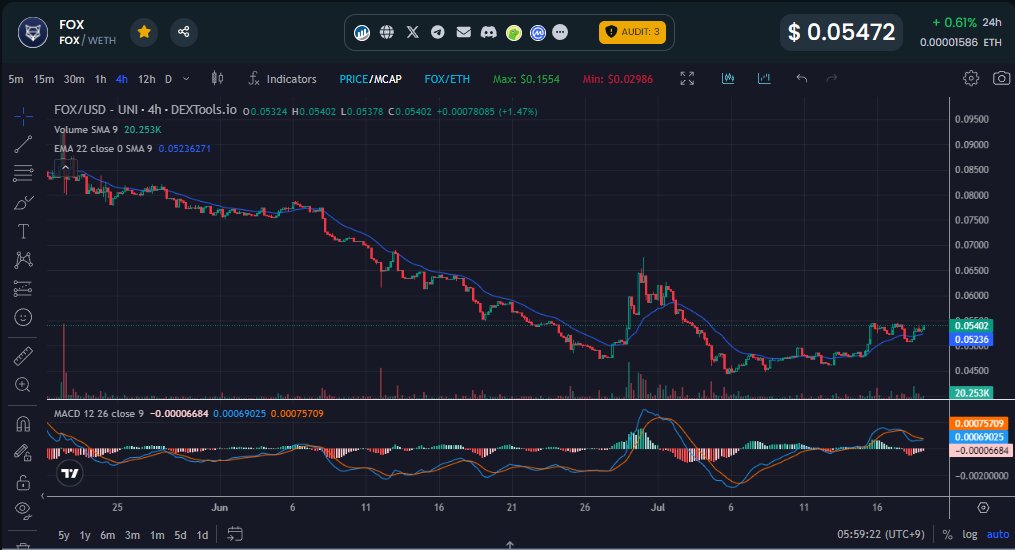Screen dimensions: 1015x550
Task: Open the Telegram link icon
Action: point(438,32)
